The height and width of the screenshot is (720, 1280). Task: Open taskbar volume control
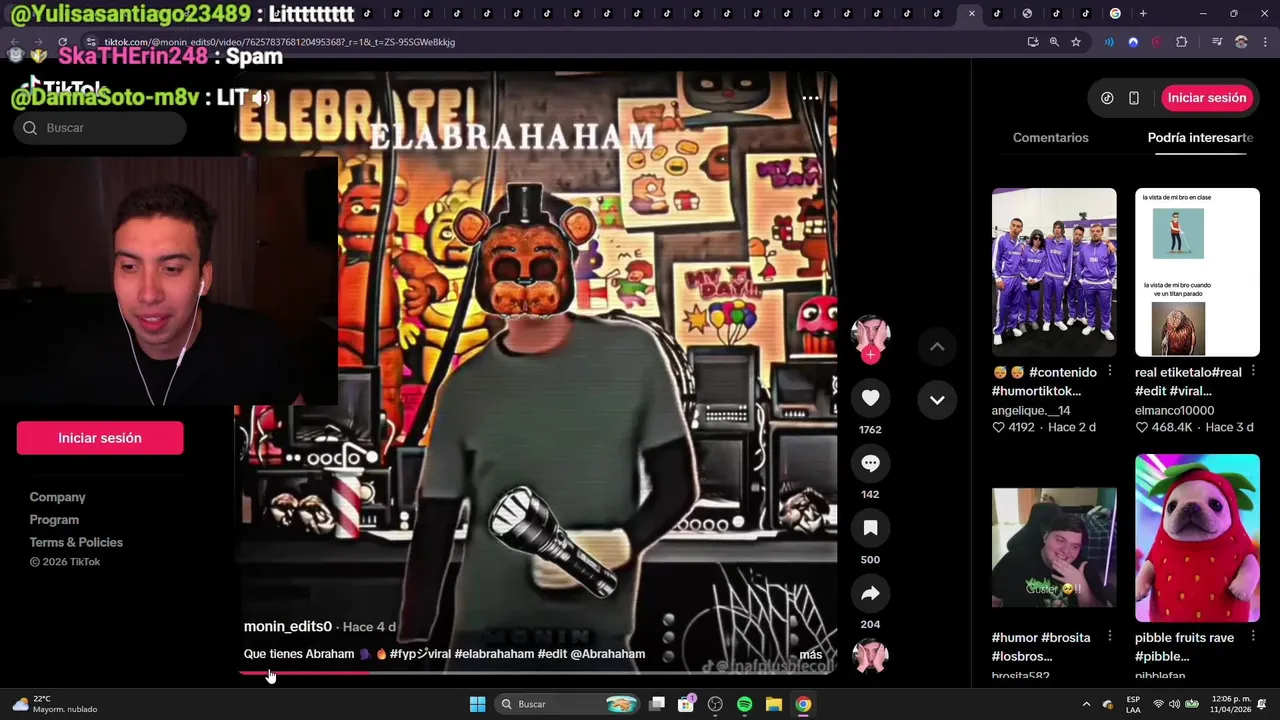point(1174,704)
